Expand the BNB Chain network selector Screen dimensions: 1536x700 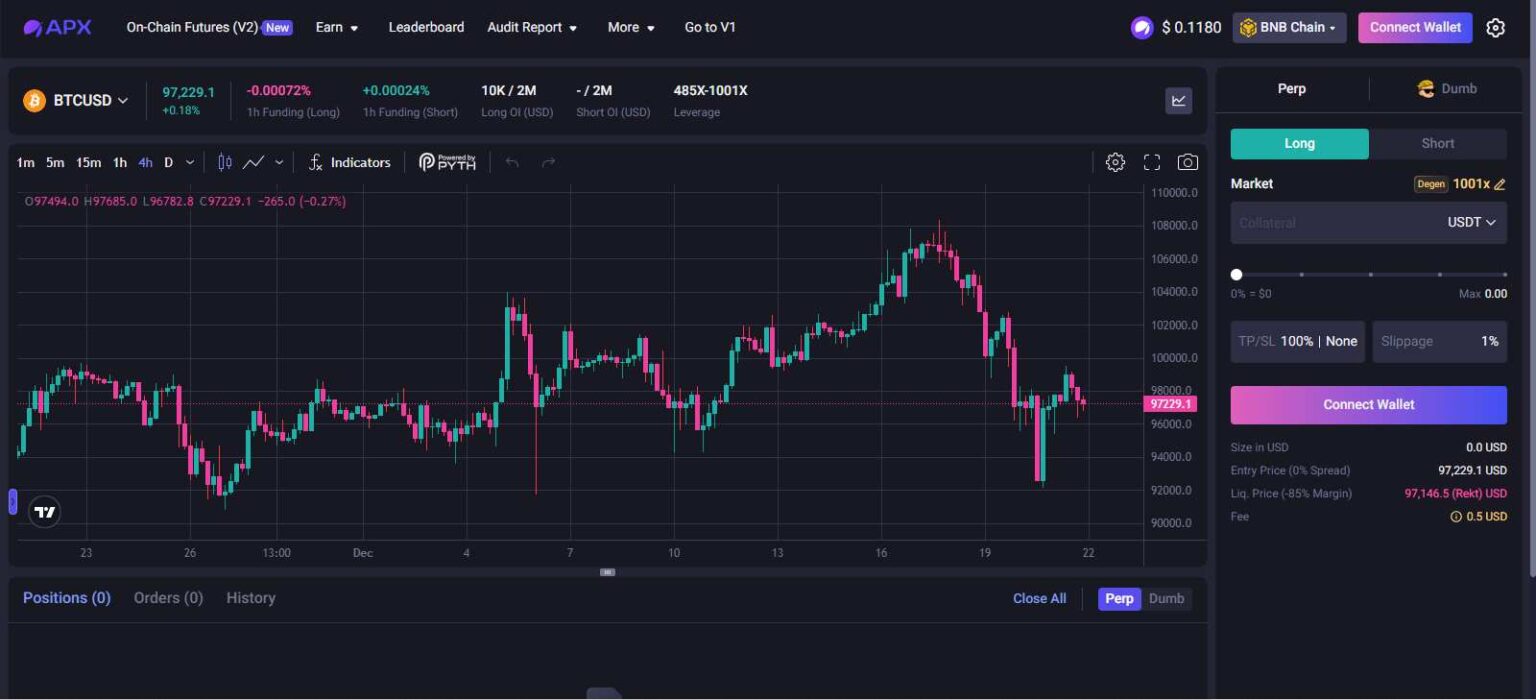(1289, 27)
